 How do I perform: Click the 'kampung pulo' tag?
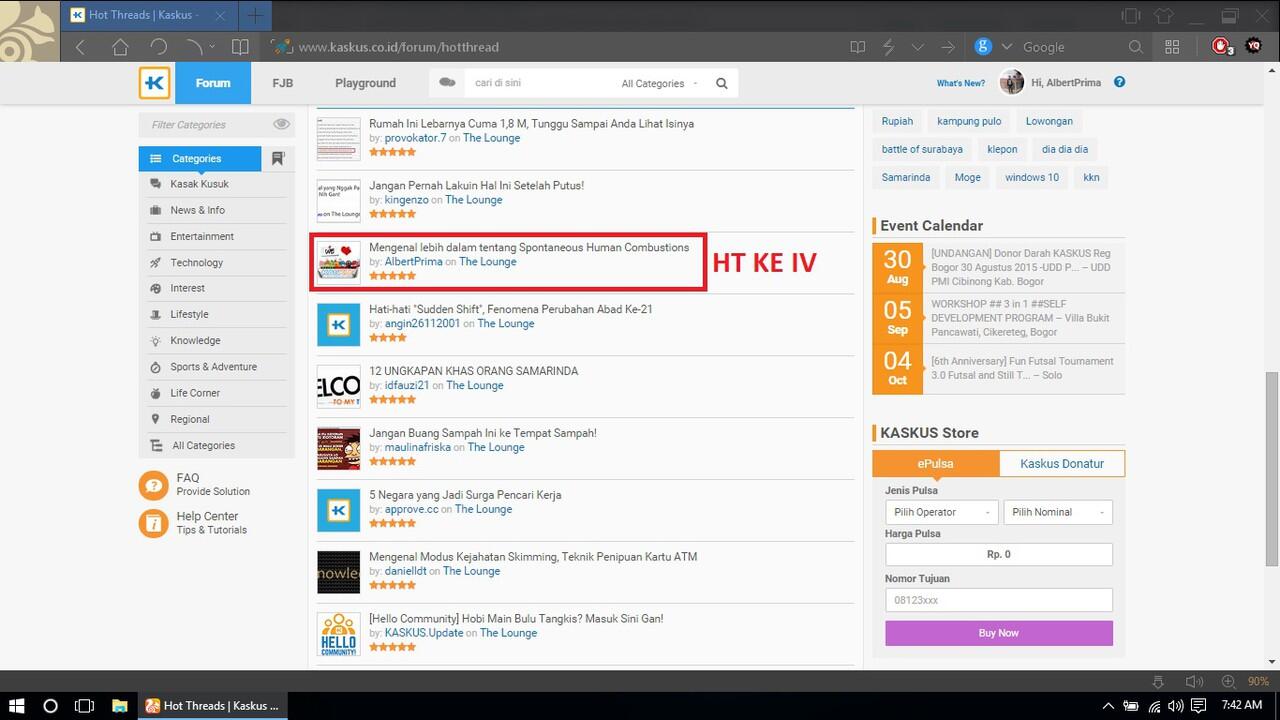click(x=969, y=121)
